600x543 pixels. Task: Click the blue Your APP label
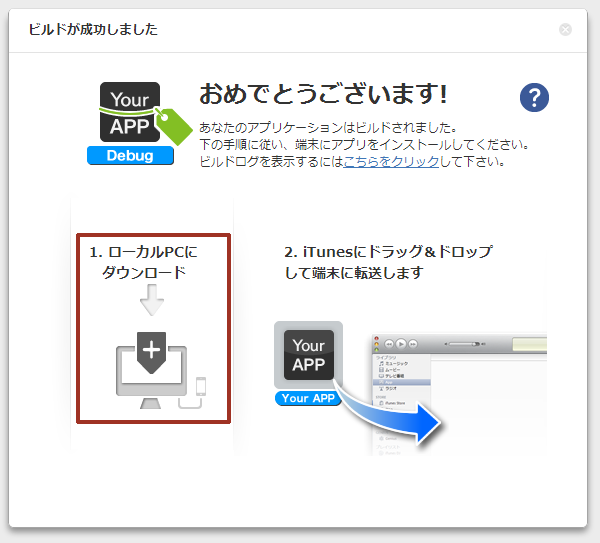[308, 398]
